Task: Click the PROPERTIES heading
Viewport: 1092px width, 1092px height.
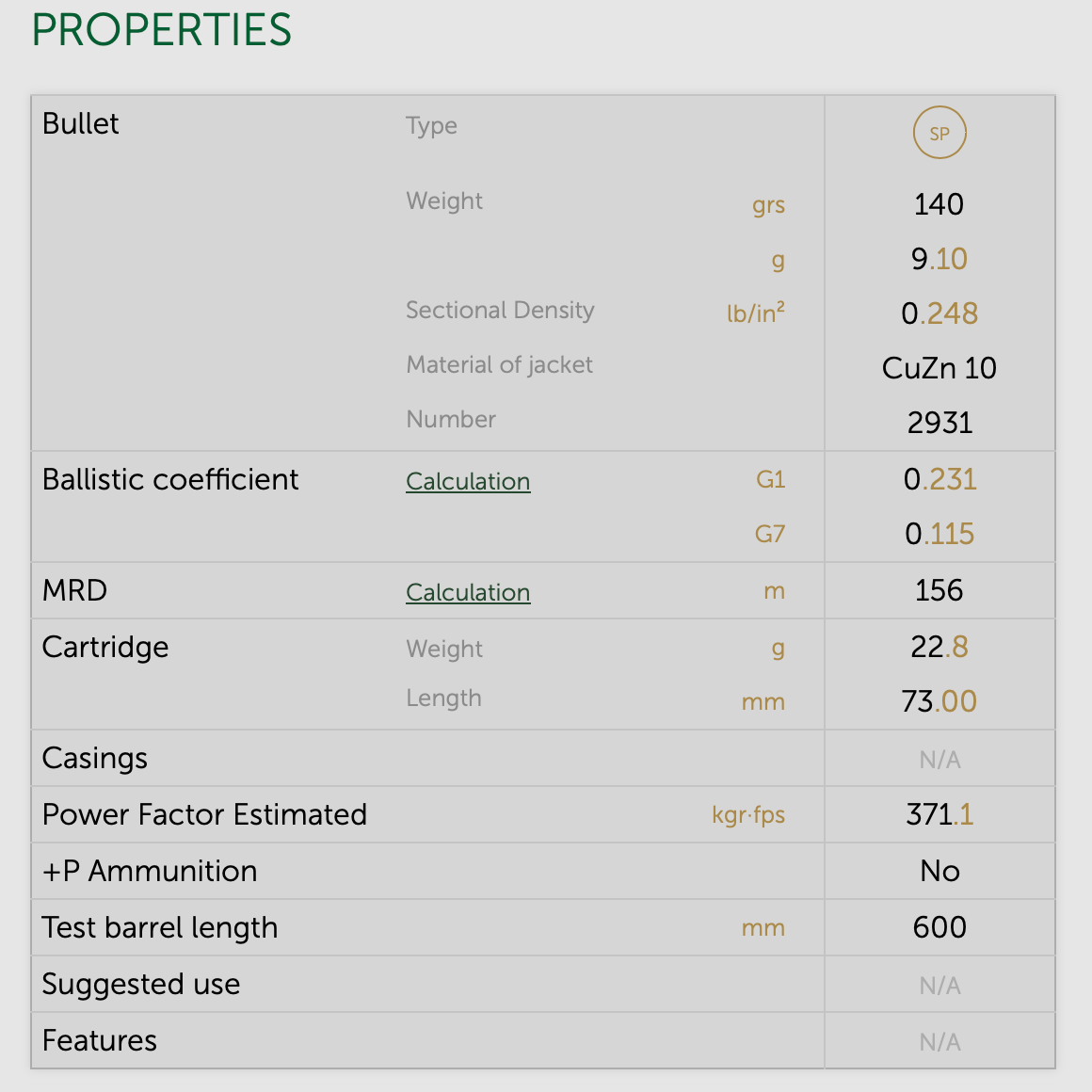Action: (x=162, y=30)
